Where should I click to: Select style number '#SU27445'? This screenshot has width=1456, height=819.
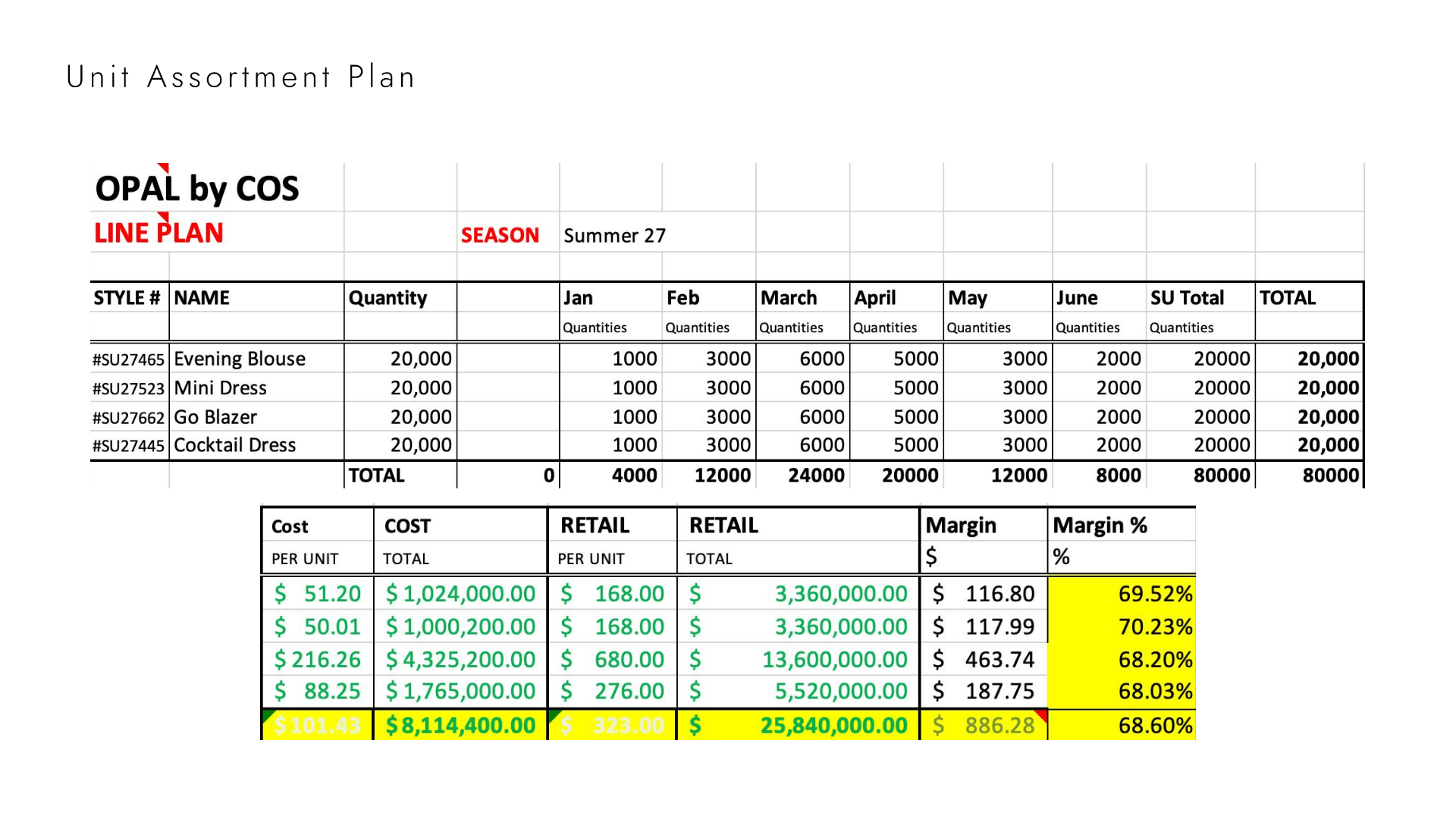128,446
